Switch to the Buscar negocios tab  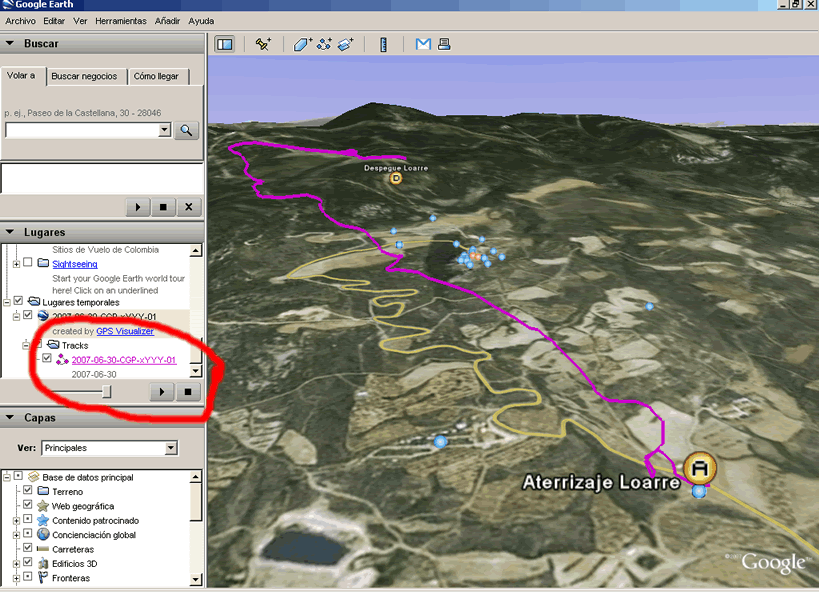tap(87, 76)
